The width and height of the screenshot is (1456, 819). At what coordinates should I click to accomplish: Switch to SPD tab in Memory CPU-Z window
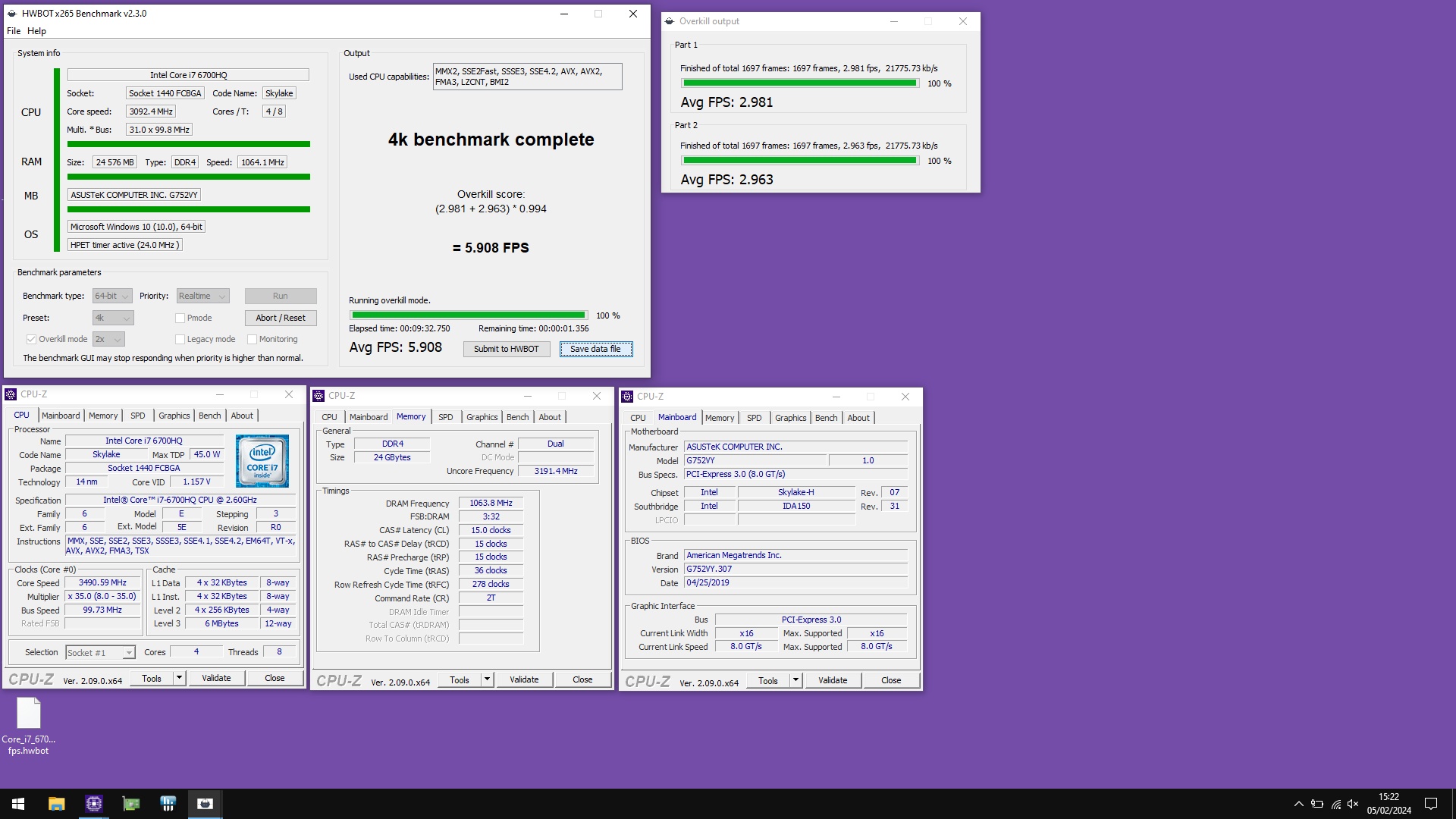coord(446,417)
